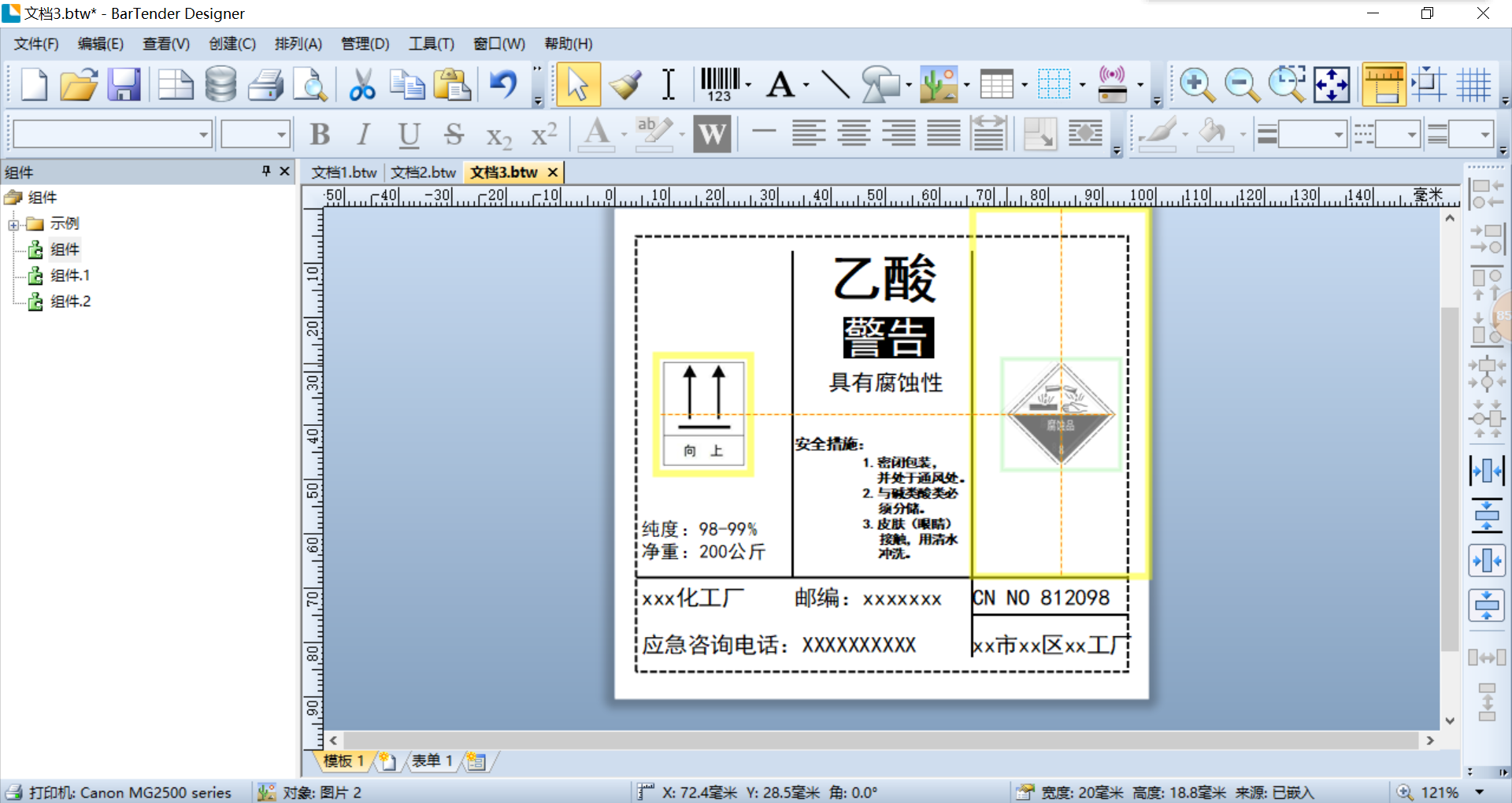Select the pointer selection tool
Screen dimensions: 1512x803
point(578,84)
